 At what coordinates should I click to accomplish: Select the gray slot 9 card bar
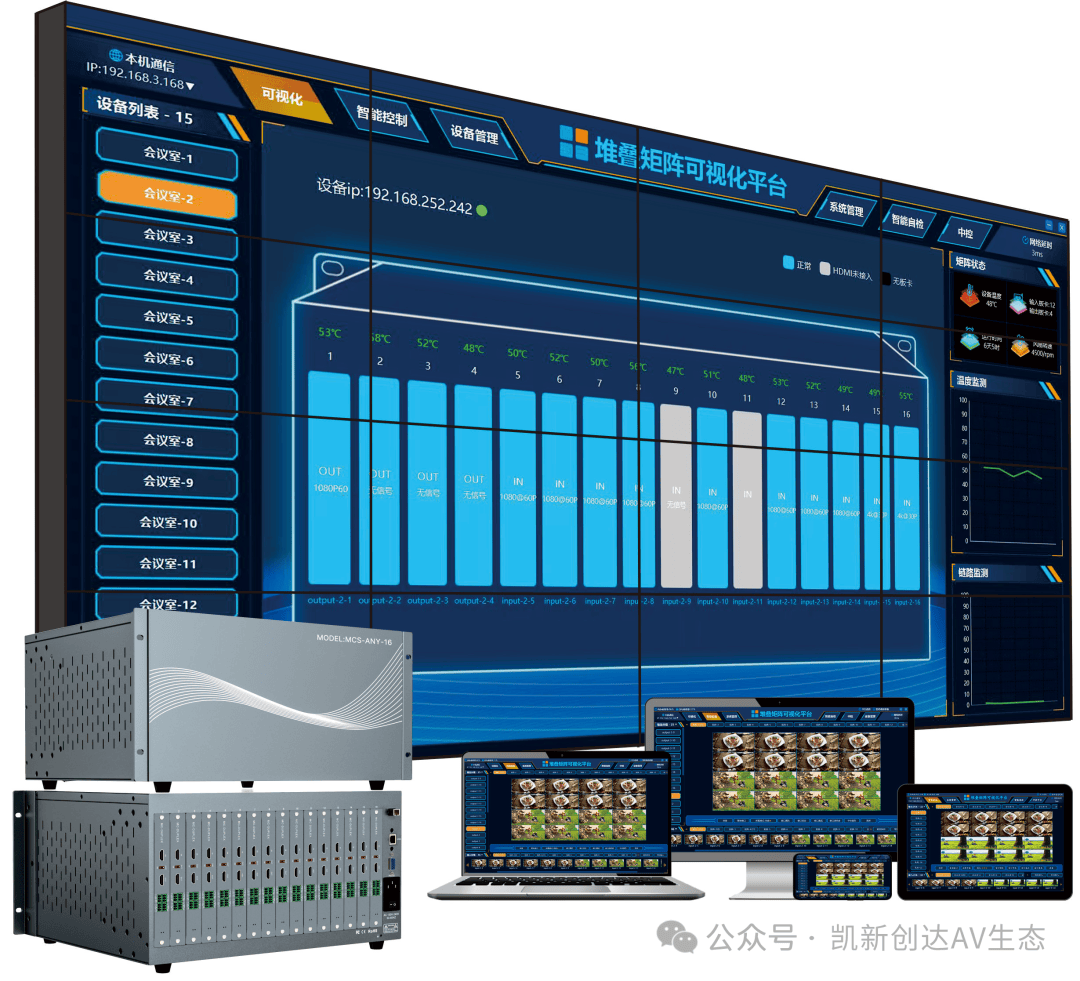pos(676,495)
